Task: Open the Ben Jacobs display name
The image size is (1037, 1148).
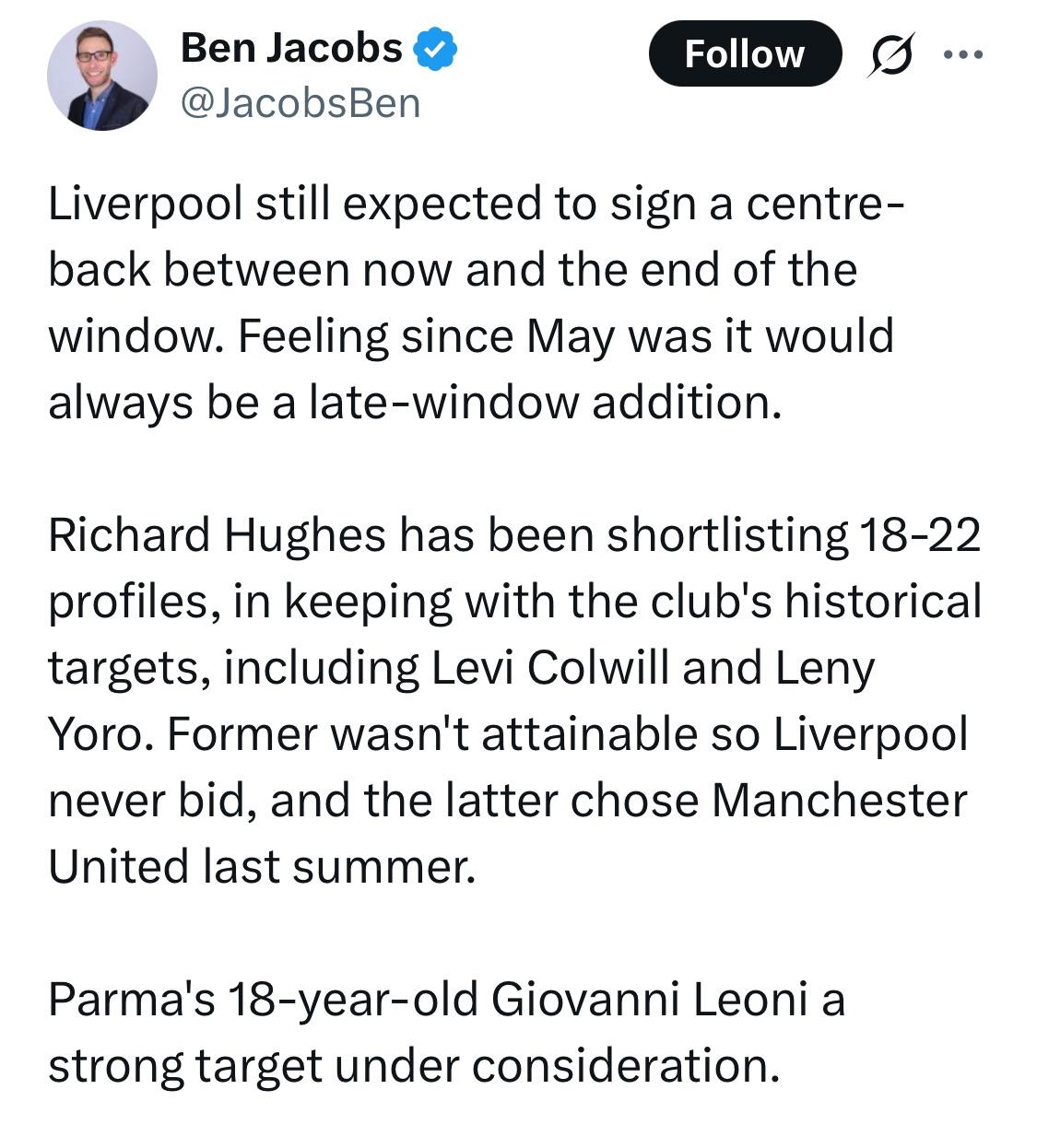Action: 291,48
